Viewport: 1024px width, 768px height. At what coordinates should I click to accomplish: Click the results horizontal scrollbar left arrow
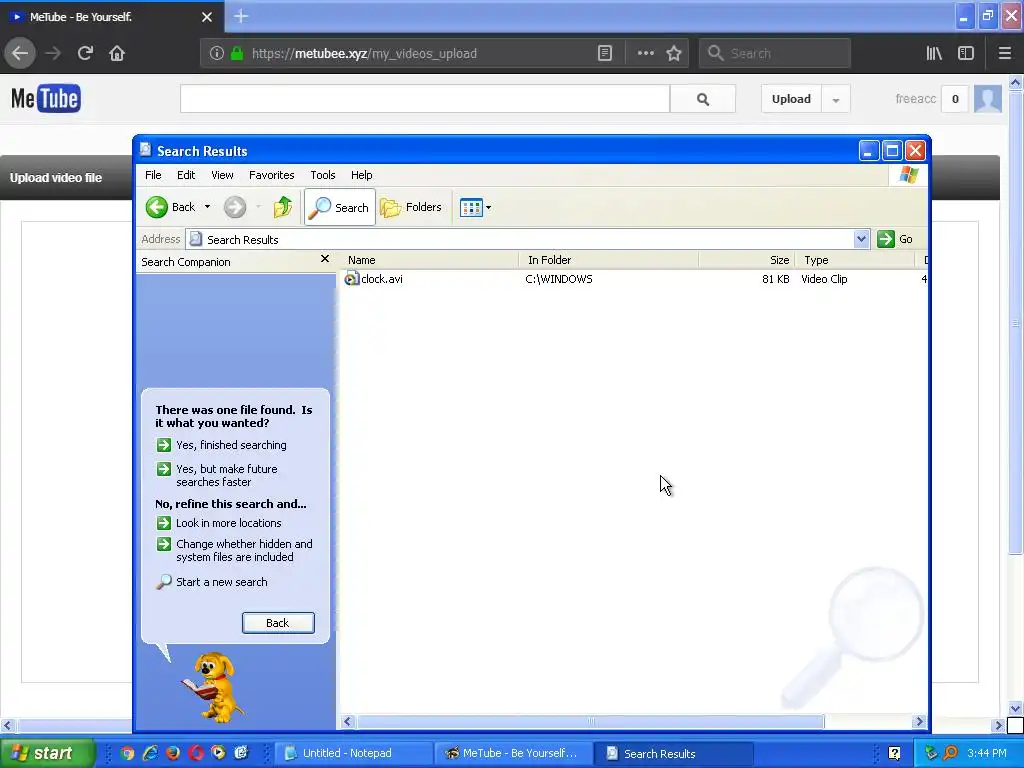[x=347, y=722]
